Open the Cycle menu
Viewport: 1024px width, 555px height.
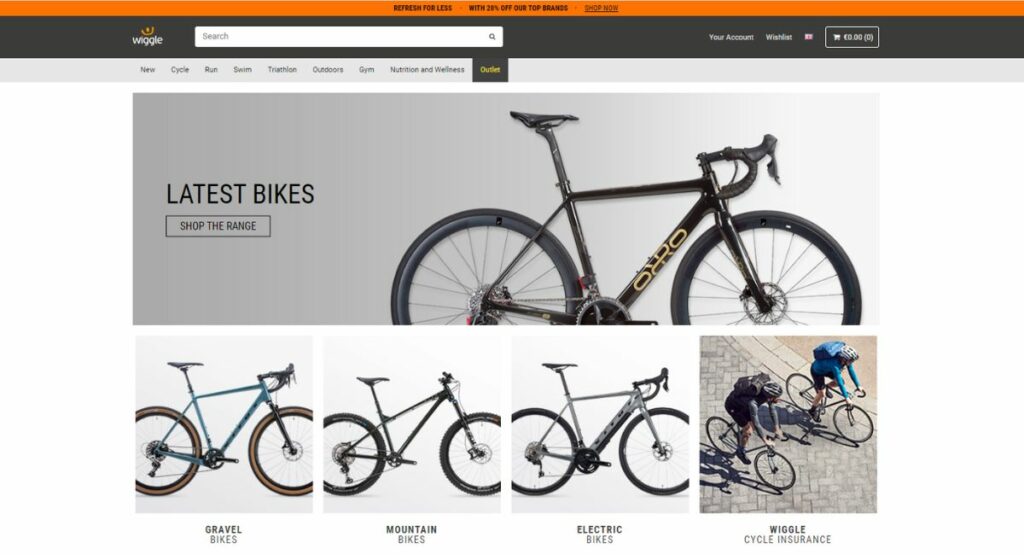tap(180, 69)
